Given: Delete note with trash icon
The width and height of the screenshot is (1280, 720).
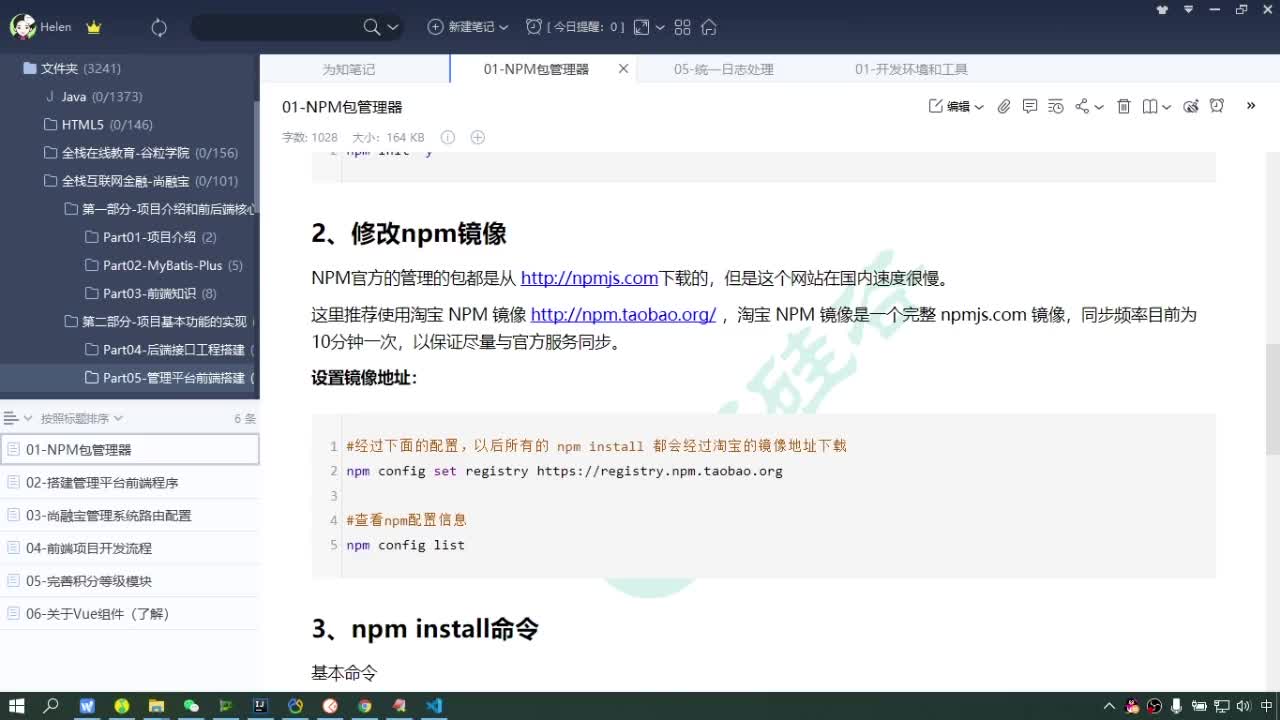Looking at the screenshot, I should pos(1124,106).
